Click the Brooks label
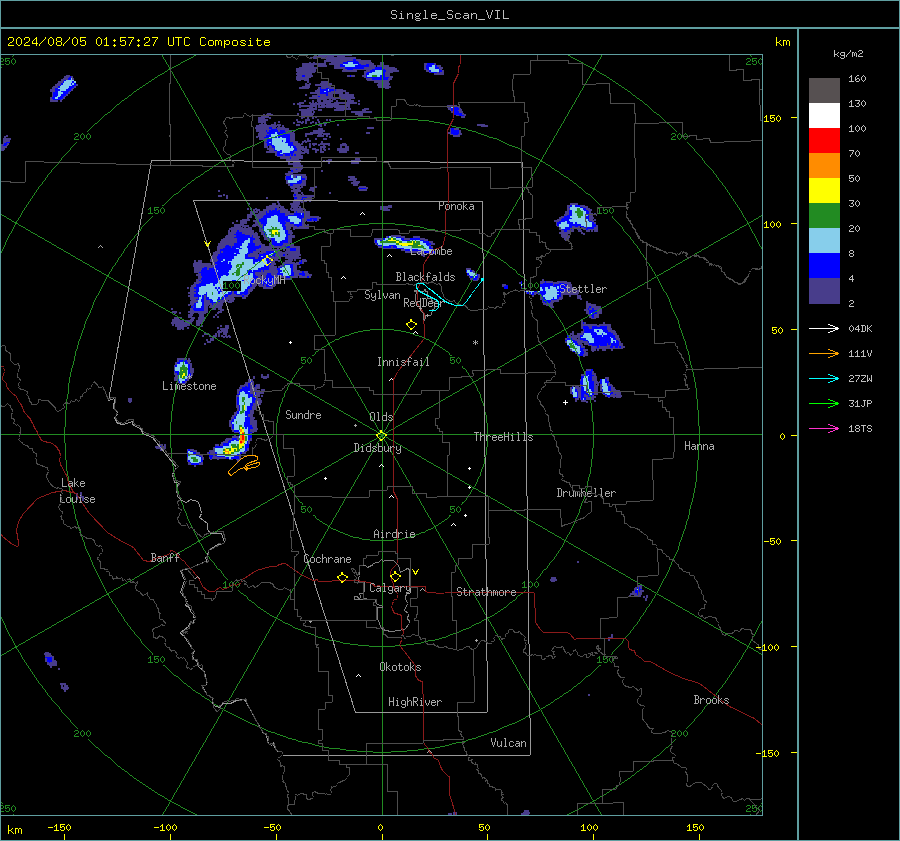900x841 pixels. click(x=711, y=700)
